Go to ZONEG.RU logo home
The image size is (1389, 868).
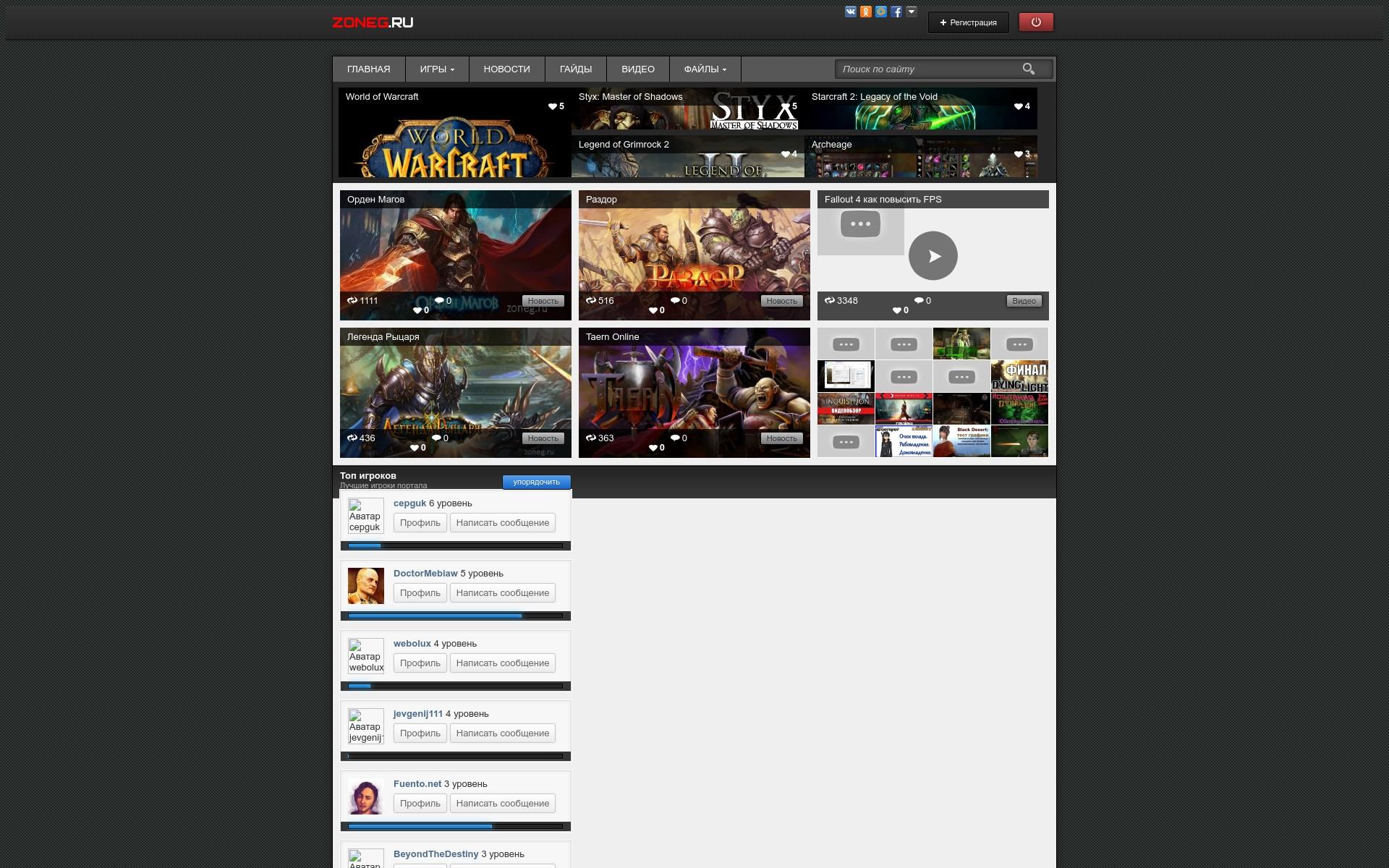(373, 22)
